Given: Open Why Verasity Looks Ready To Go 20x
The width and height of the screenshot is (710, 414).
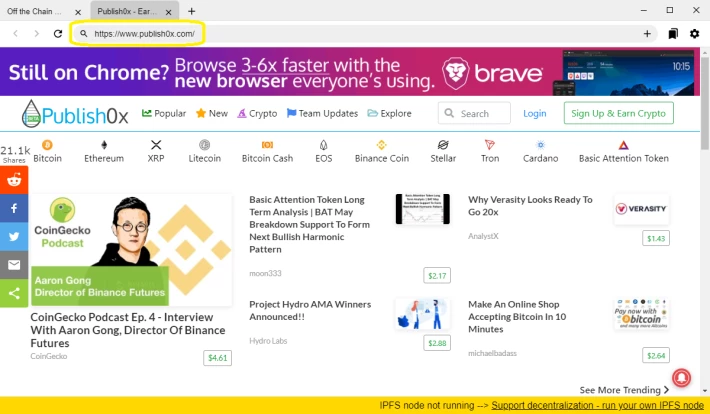Looking at the screenshot, I should point(530,206).
